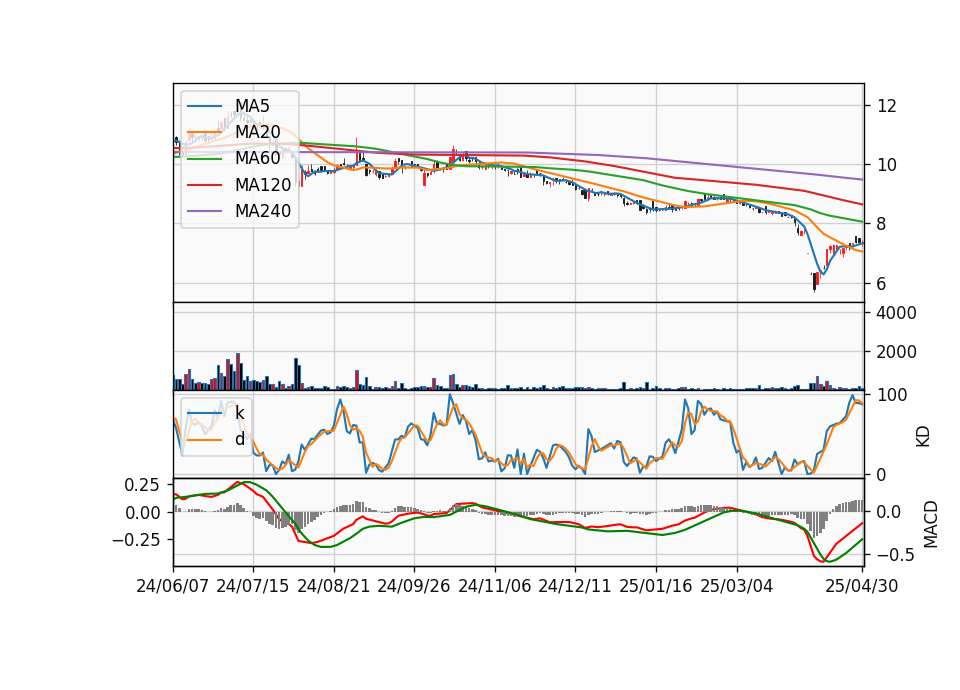Screen dimensions: 960x690
Task: Click the MA60 legend label
Action: point(257,159)
